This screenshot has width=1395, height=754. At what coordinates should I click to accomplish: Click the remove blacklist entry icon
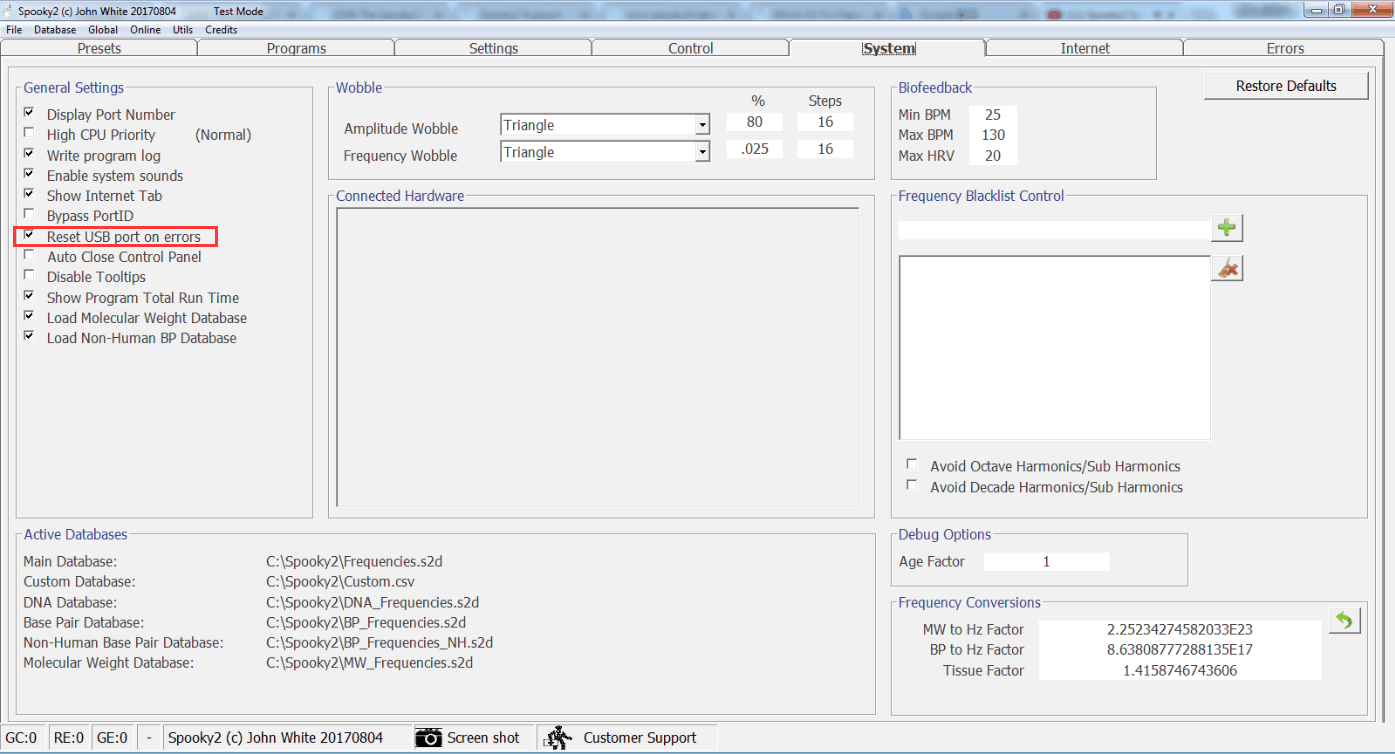(1227, 268)
